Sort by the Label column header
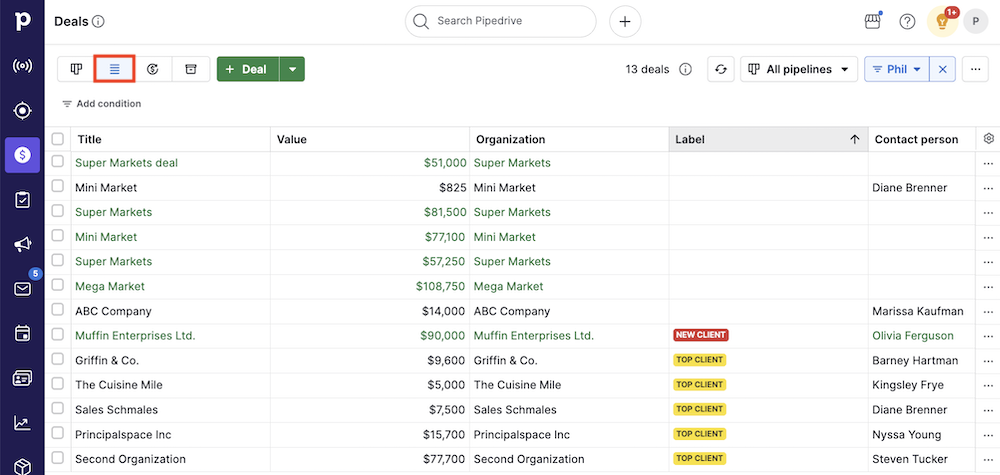This screenshot has width=1000, height=475. pos(767,140)
